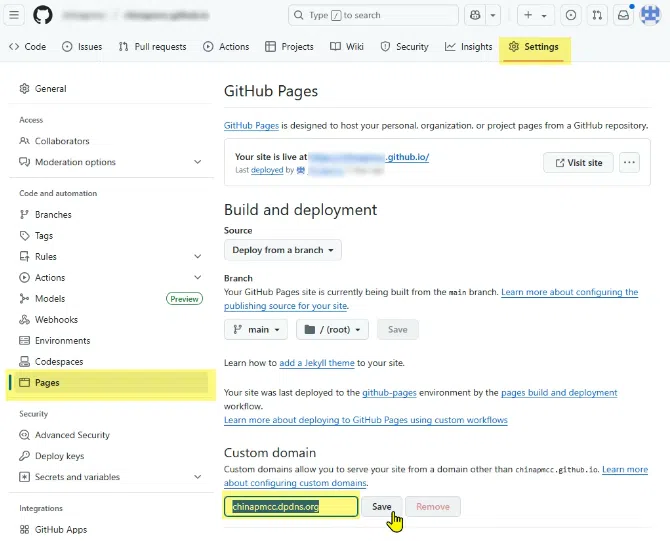Image resolution: width=670 pixels, height=541 pixels.
Task: Open the user avatar menu
Action: click(x=650, y=15)
